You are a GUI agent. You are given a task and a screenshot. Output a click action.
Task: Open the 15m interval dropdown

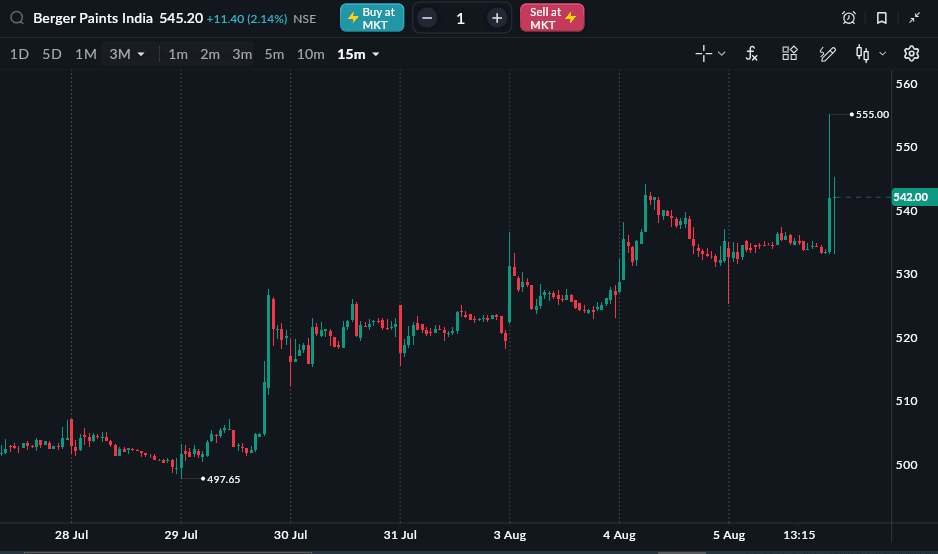click(x=358, y=54)
